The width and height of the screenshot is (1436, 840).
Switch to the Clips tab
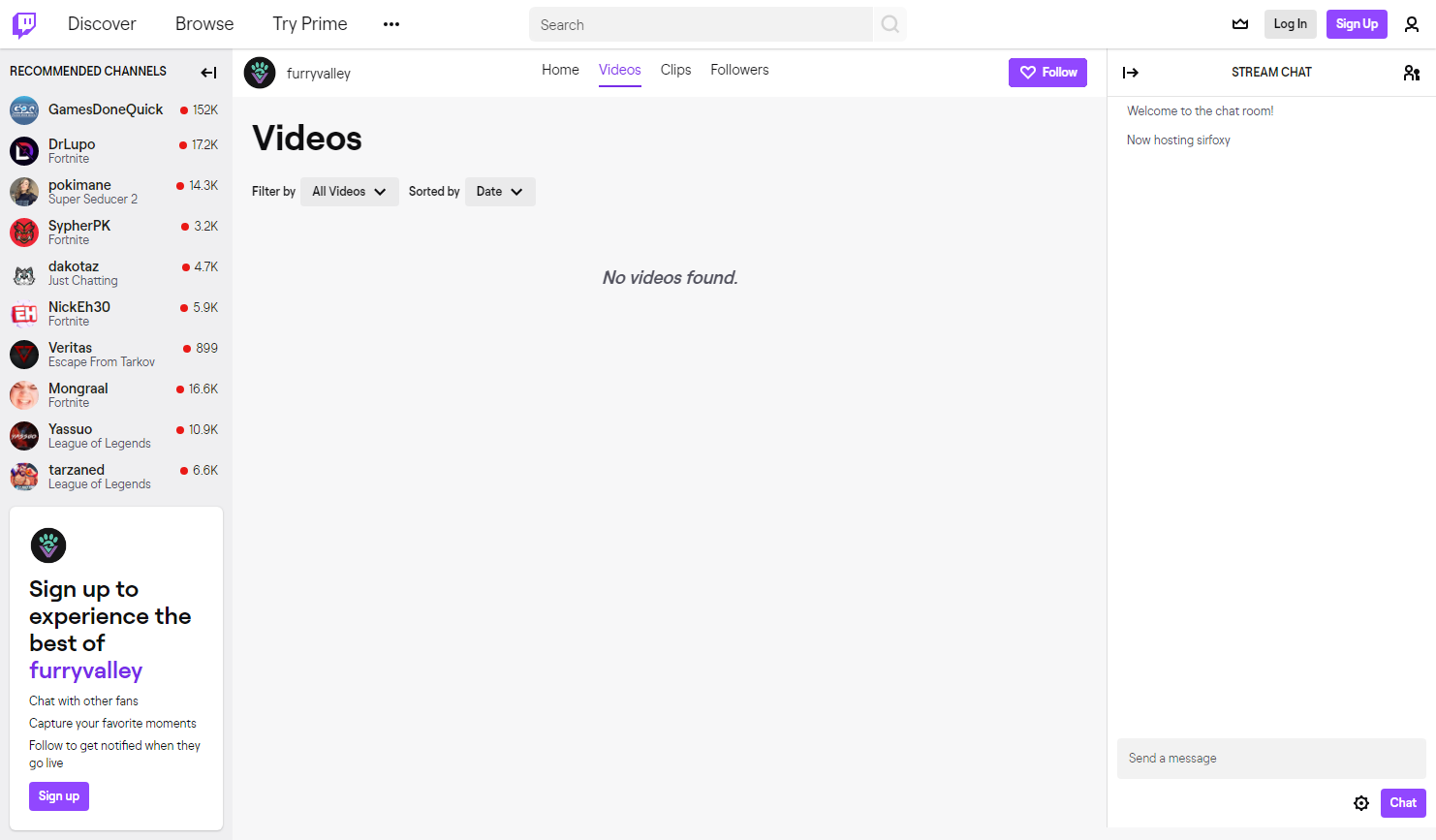tap(675, 70)
